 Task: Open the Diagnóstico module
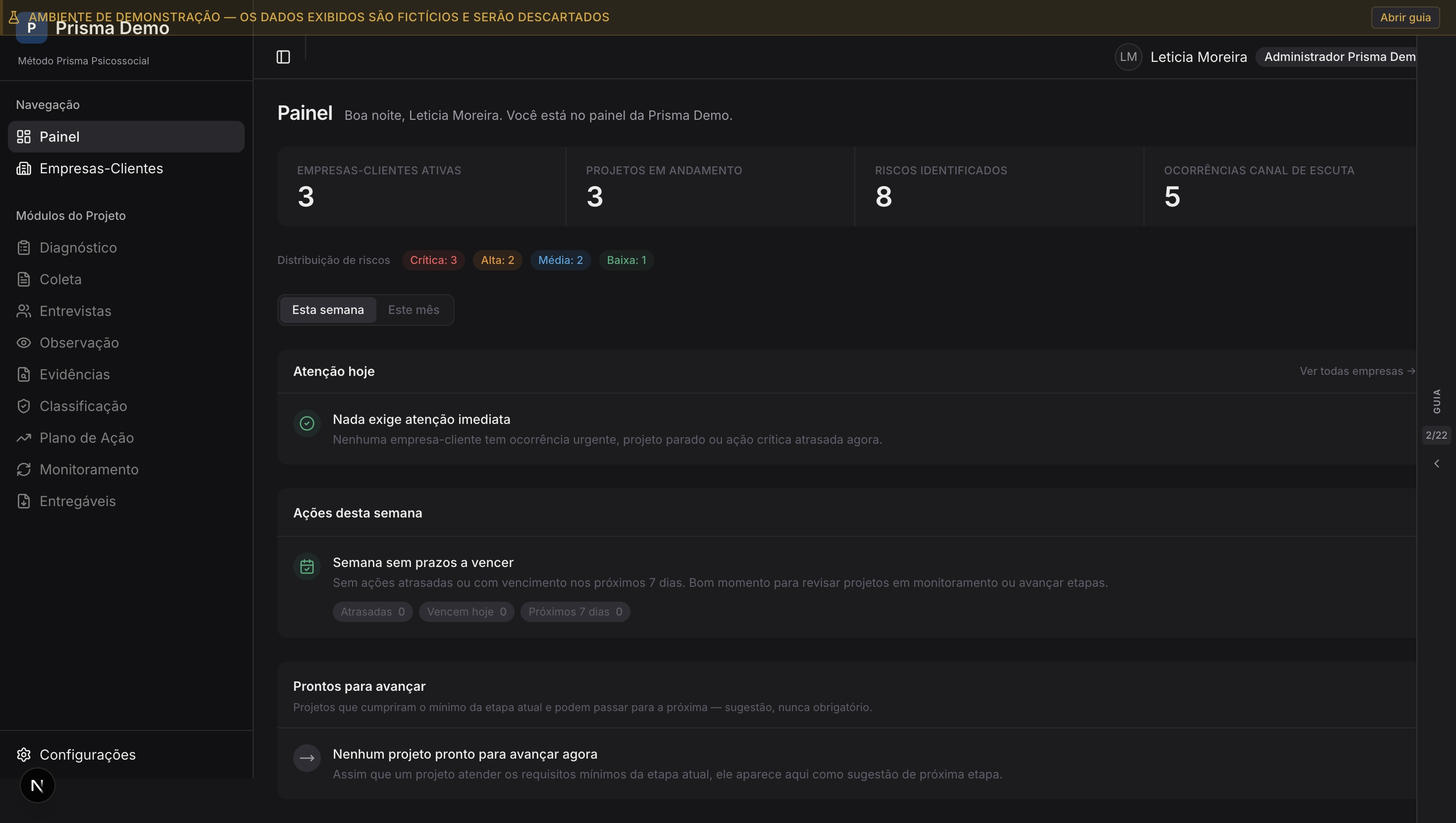77,248
